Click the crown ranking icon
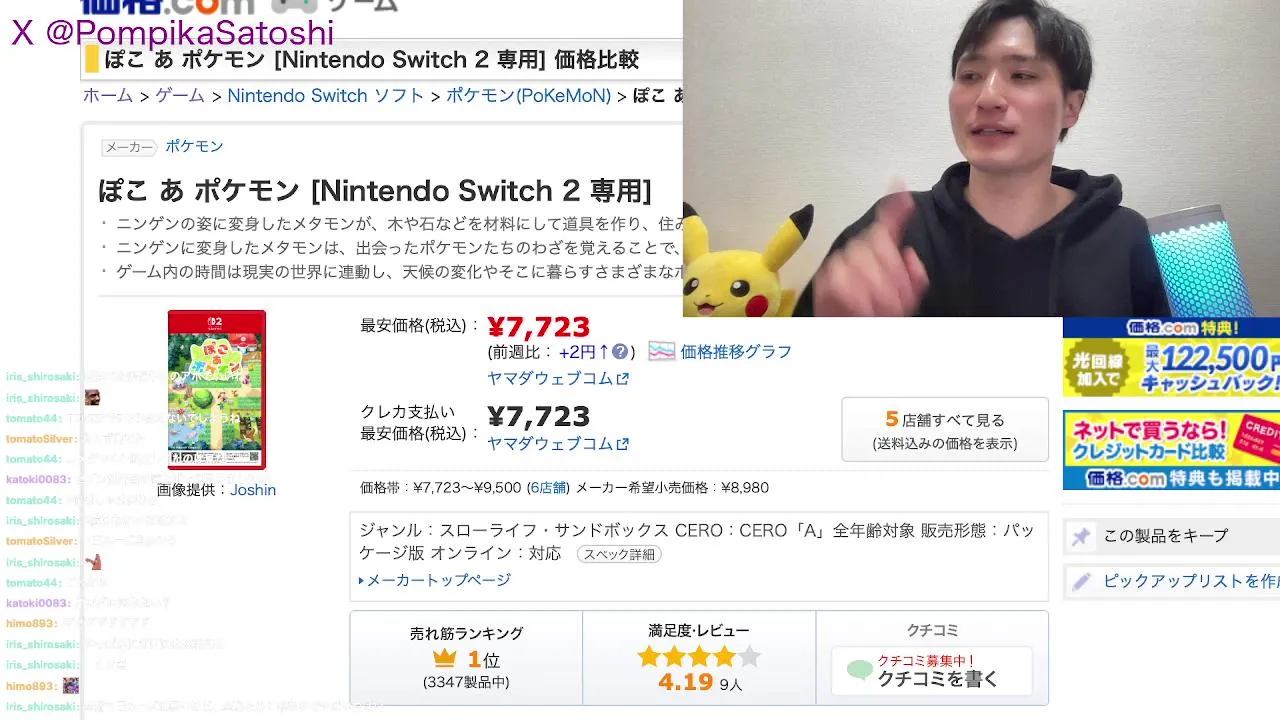The image size is (1280, 720). tap(445, 659)
